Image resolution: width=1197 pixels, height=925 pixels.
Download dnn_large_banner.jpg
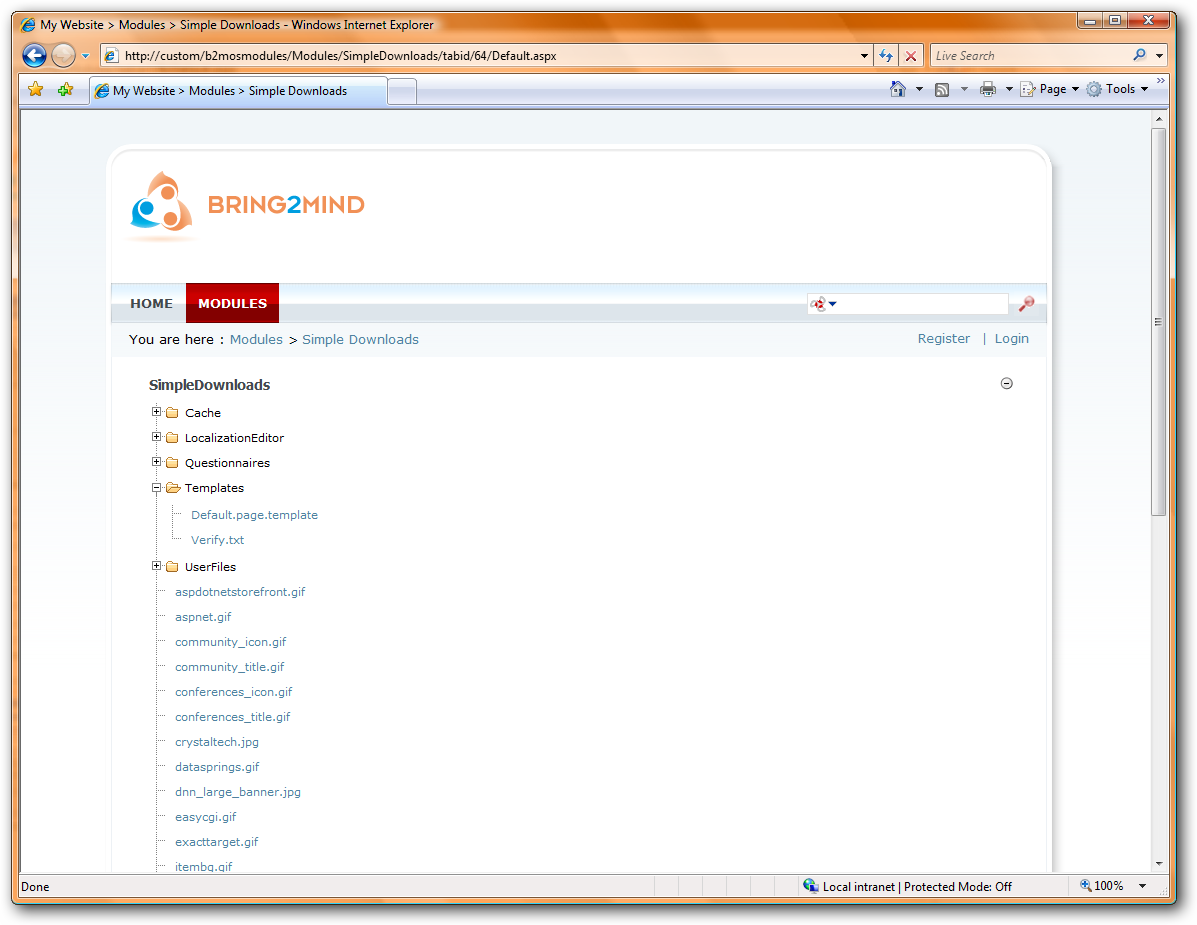tap(238, 792)
